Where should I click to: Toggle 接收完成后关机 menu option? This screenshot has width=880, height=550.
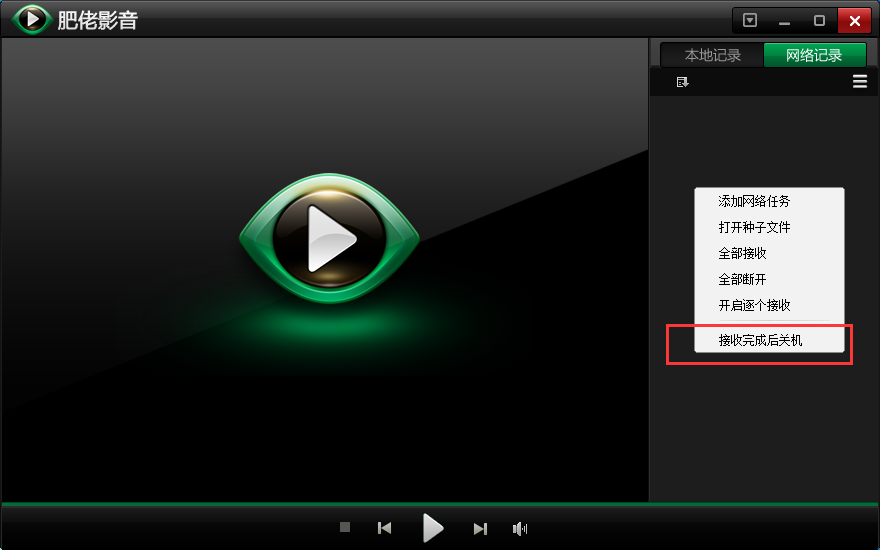click(x=769, y=340)
